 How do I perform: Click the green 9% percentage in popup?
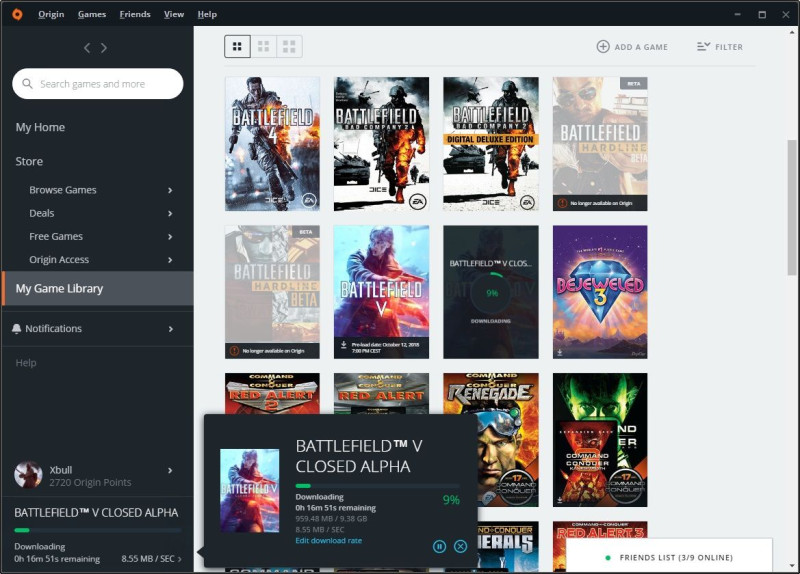pos(451,500)
